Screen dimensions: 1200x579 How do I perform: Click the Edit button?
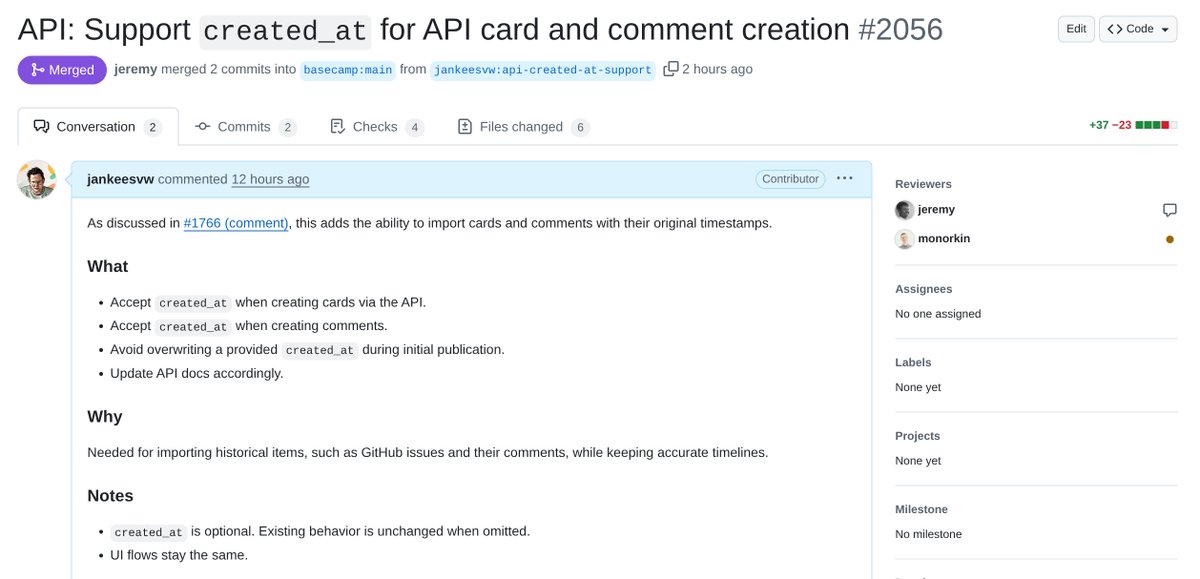point(1076,29)
